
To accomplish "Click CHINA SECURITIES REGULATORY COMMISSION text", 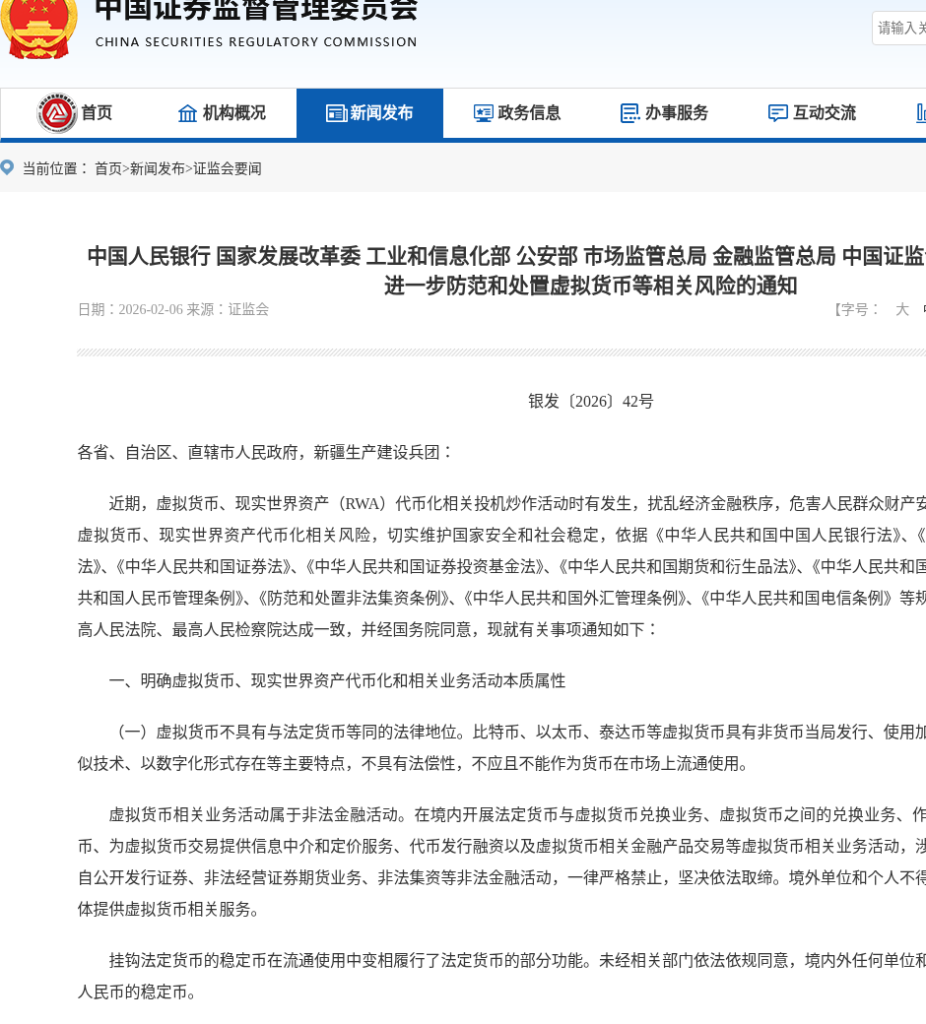I will tap(256, 42).
